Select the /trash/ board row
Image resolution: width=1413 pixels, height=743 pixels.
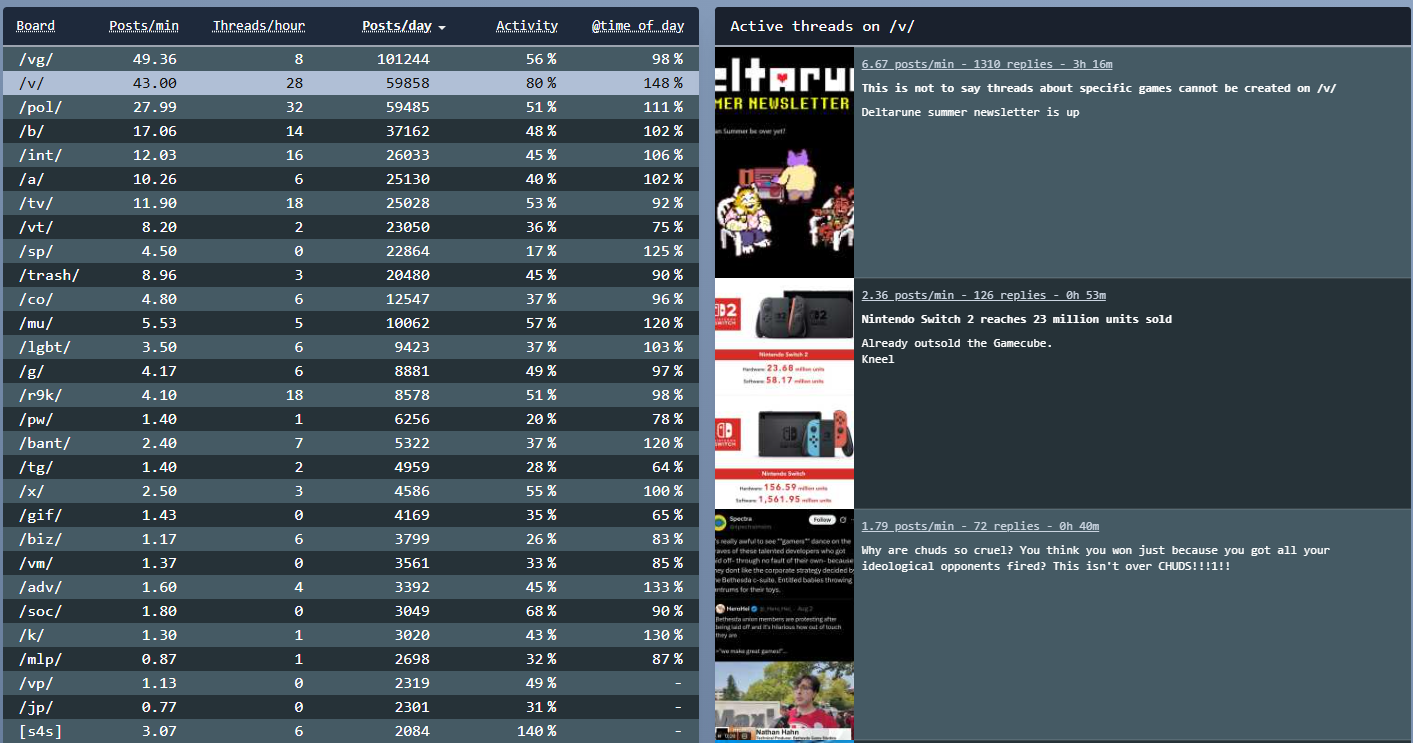[x=351, y=275]
